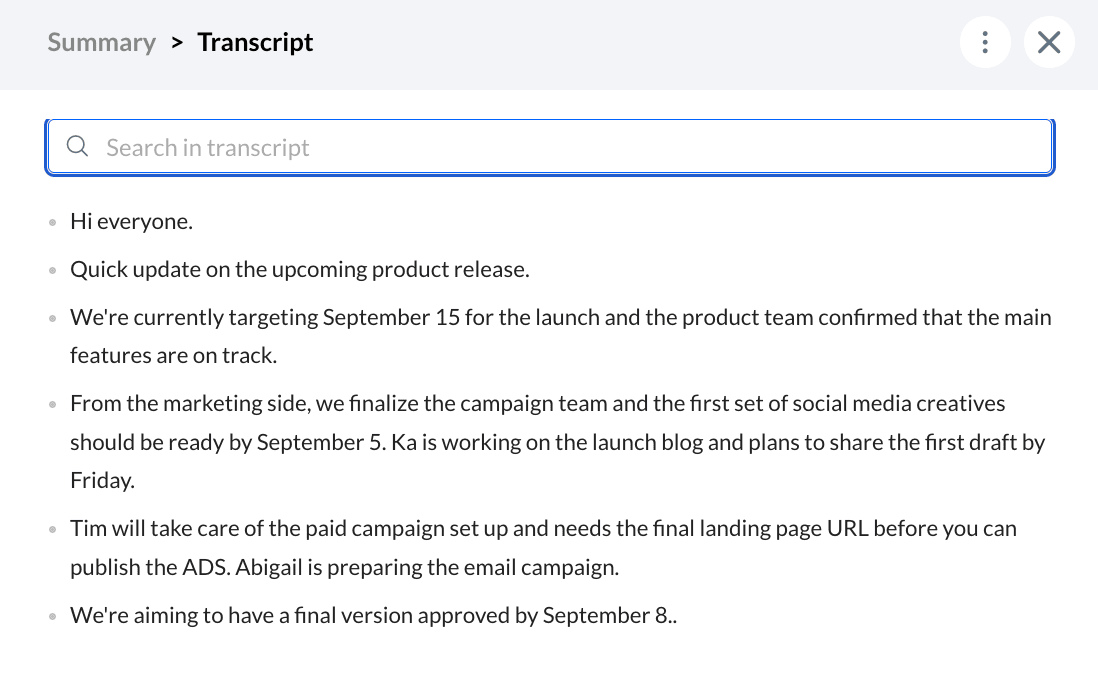The image size is (1098, 682).
Task: Click the bullet beside "Quick update" line
Action: (53, 270)
